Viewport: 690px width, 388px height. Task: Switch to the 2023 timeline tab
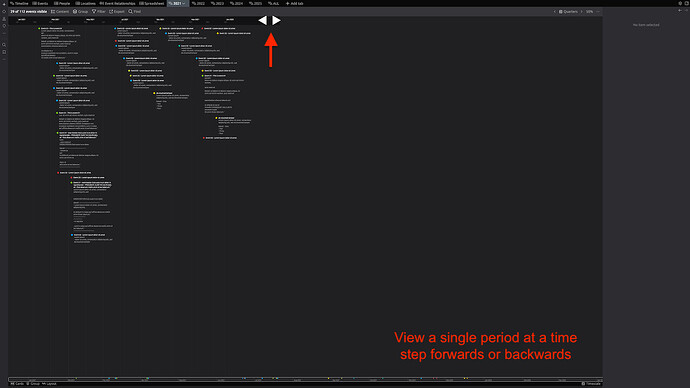click(217, 3)
